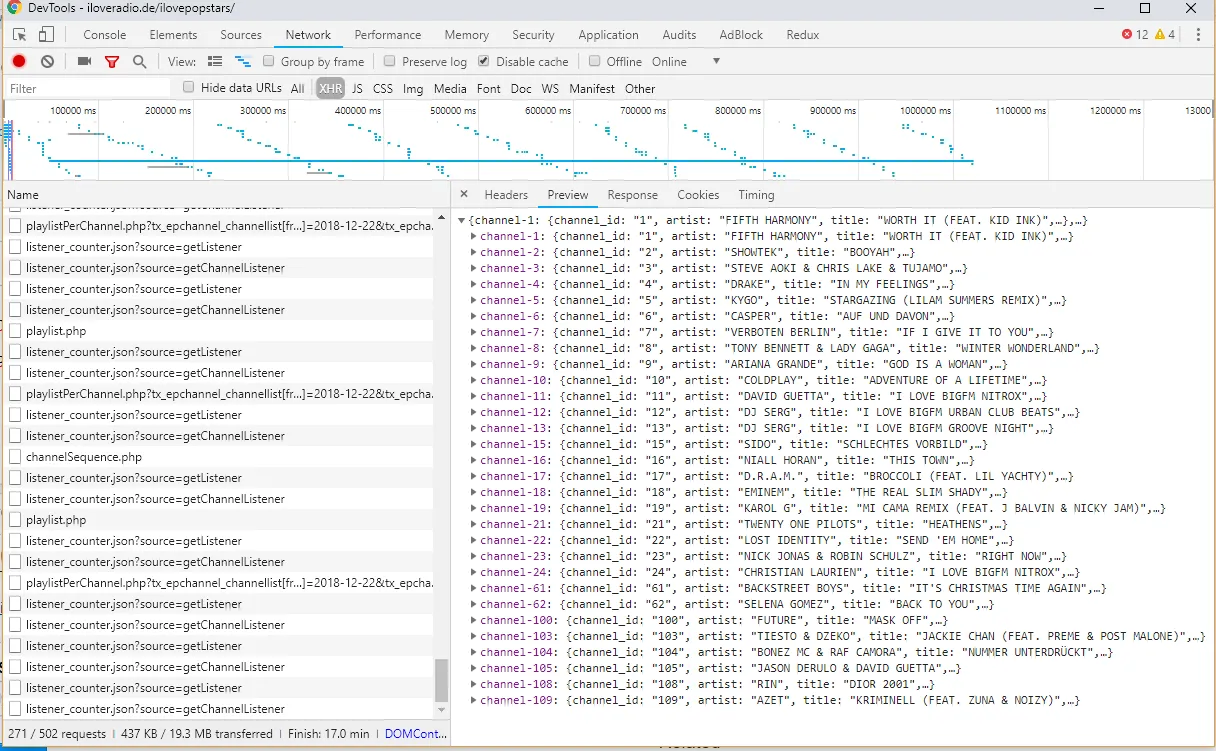1216x751 pixels.
Task: Expand the channel-18 Eminem entry
Action: 474,492
